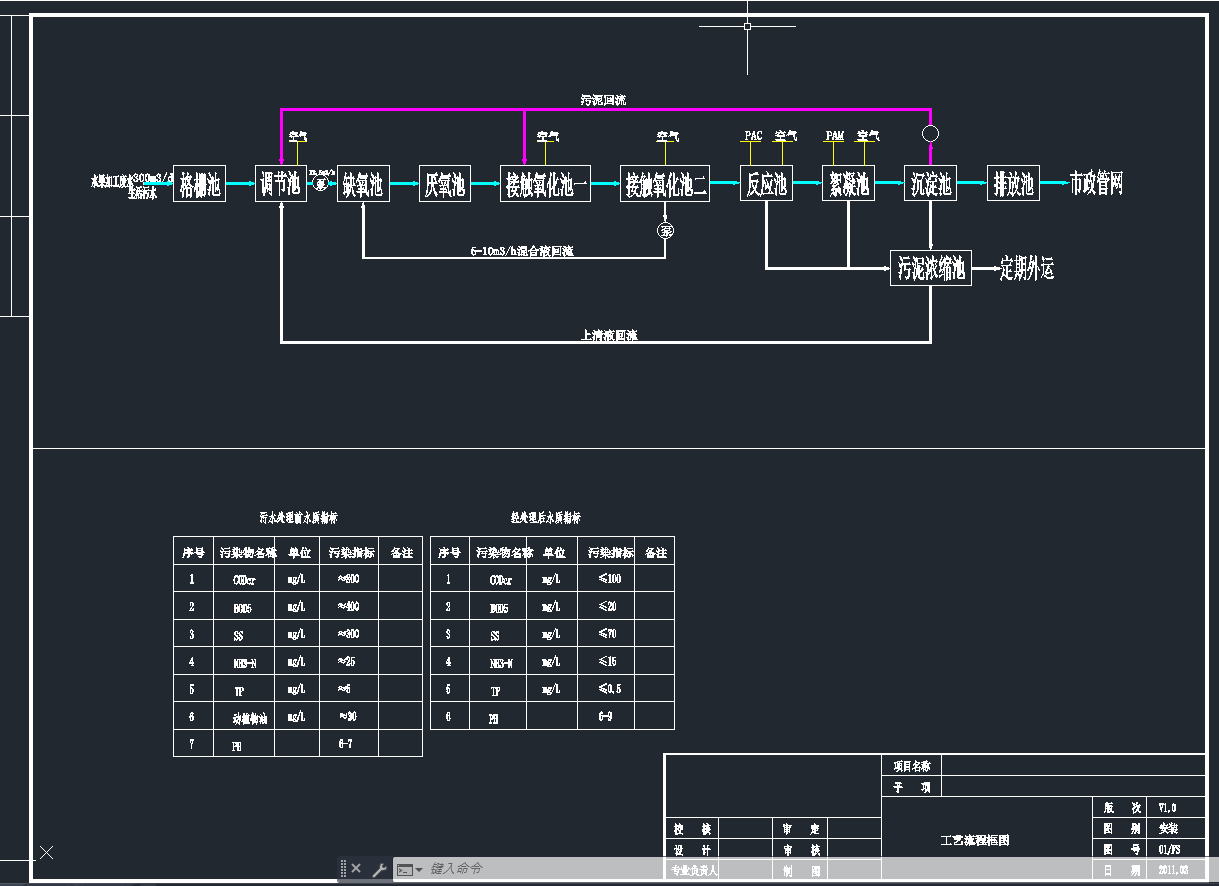Select pump symbol after 调节池
Screen dimensions: 1219x886
[x=321, y=183]
